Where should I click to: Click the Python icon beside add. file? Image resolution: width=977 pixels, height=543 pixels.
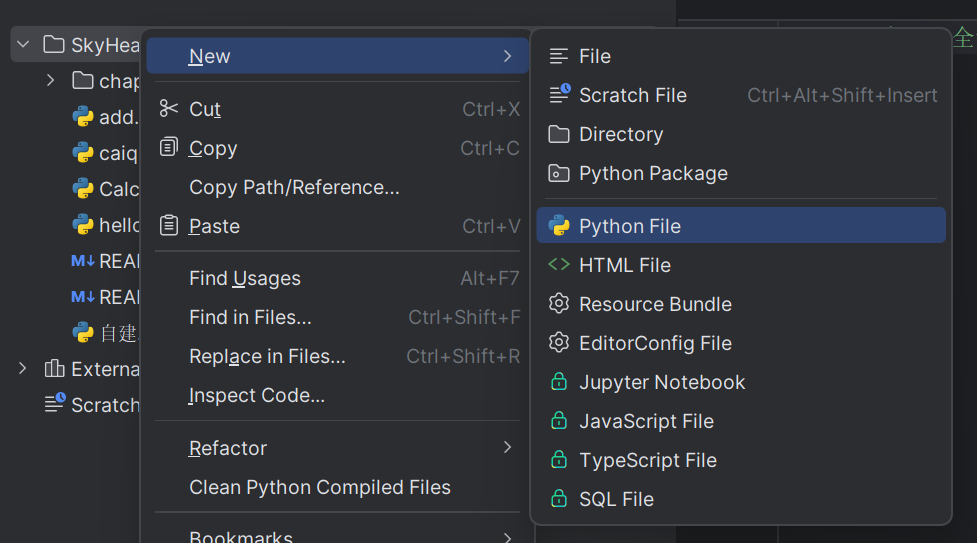click(82, 117)
